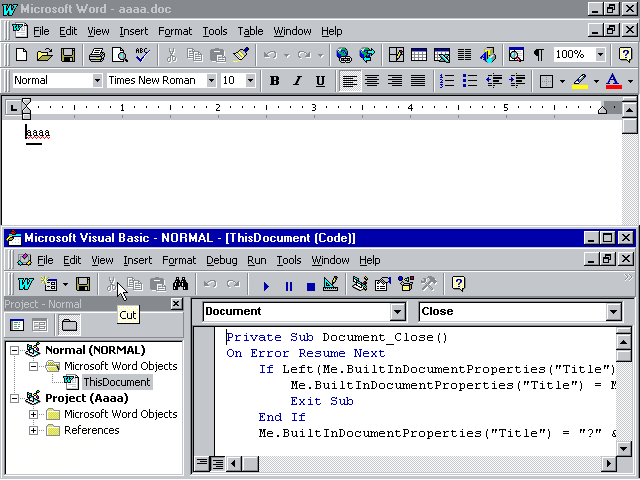
Task: Pause execution with Break button
Action: (289, 286)
